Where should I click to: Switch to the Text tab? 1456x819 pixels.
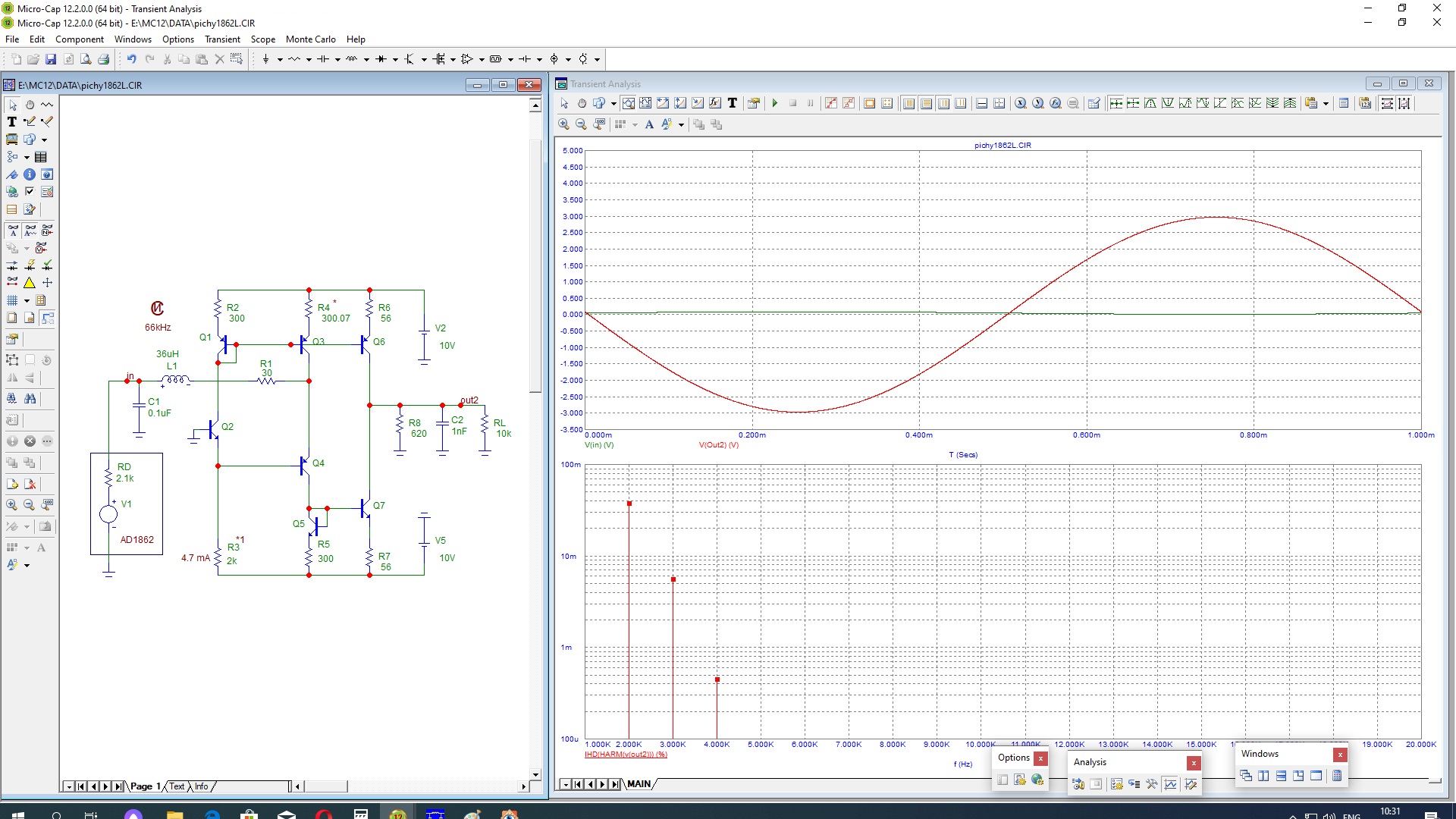(177, 786)
